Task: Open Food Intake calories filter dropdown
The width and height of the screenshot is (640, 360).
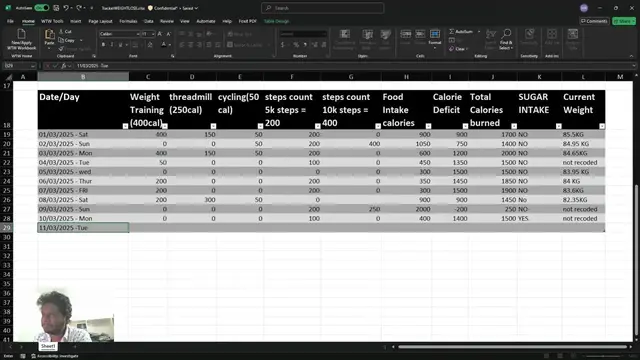Action: [x=428, y=126]
